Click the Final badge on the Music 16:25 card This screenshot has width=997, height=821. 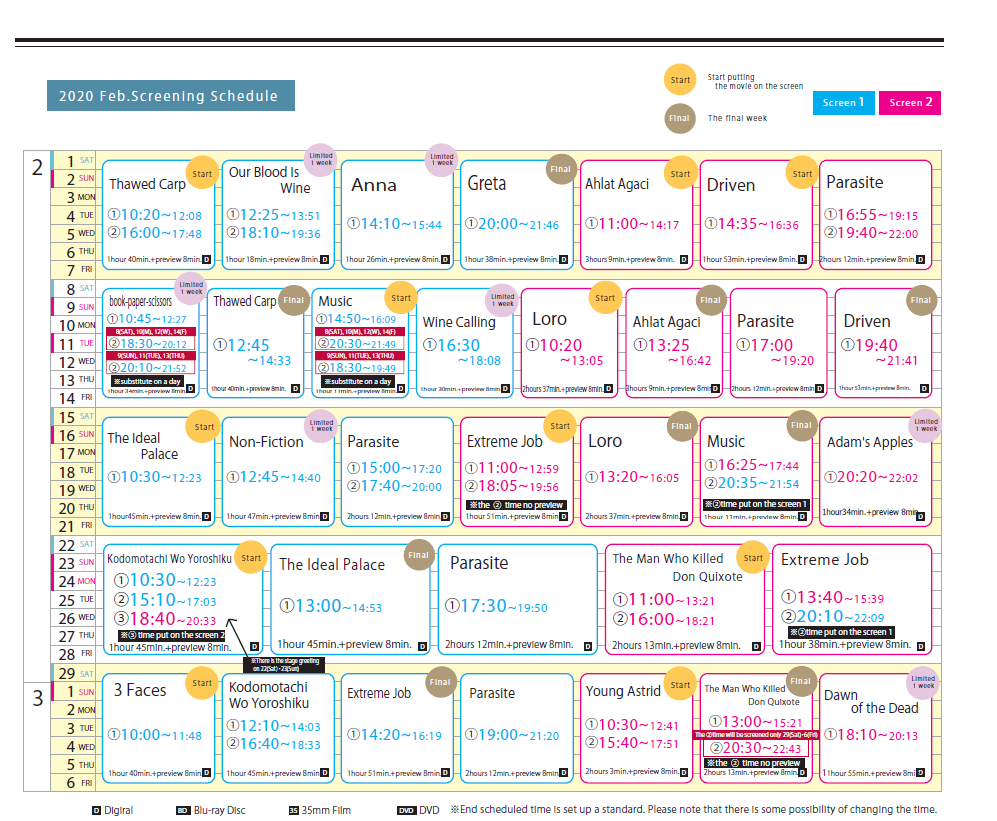(801, 425)
